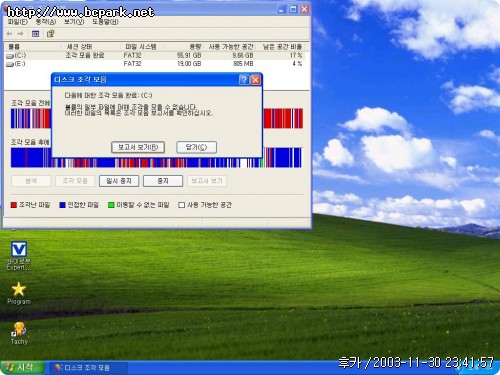The image size is (500, 375).
Task: Click the greyed 보고서 보기 button below map
Action: coord(207,181)
